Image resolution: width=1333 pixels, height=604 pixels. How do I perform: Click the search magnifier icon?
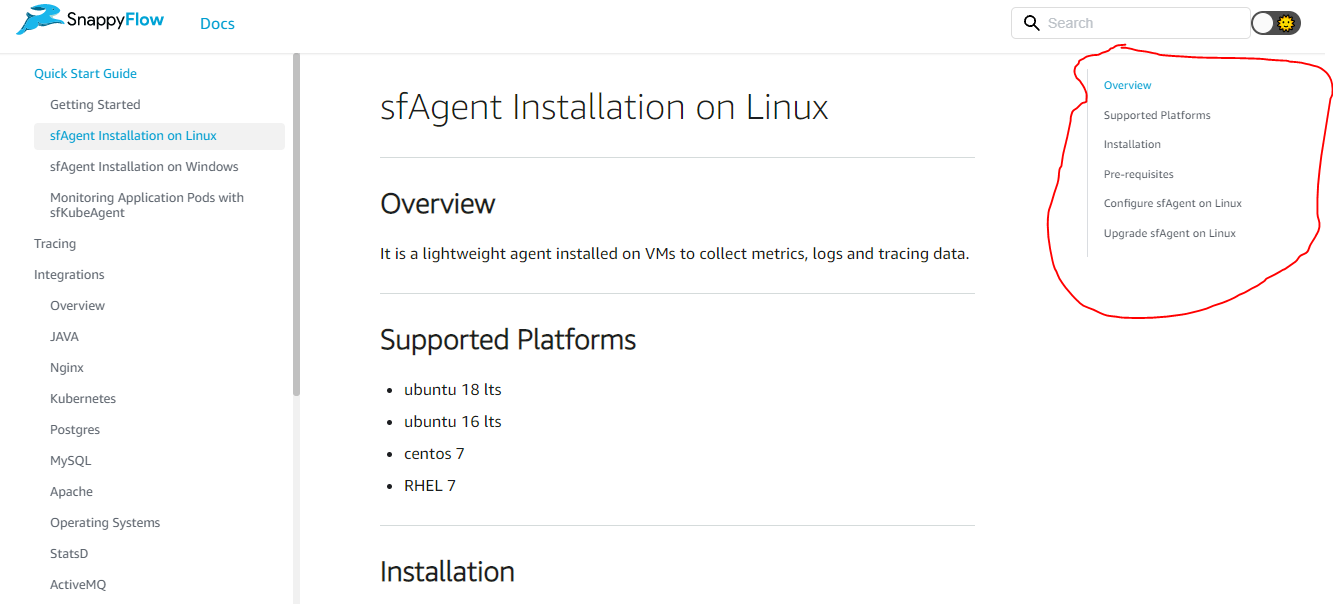1032,23
